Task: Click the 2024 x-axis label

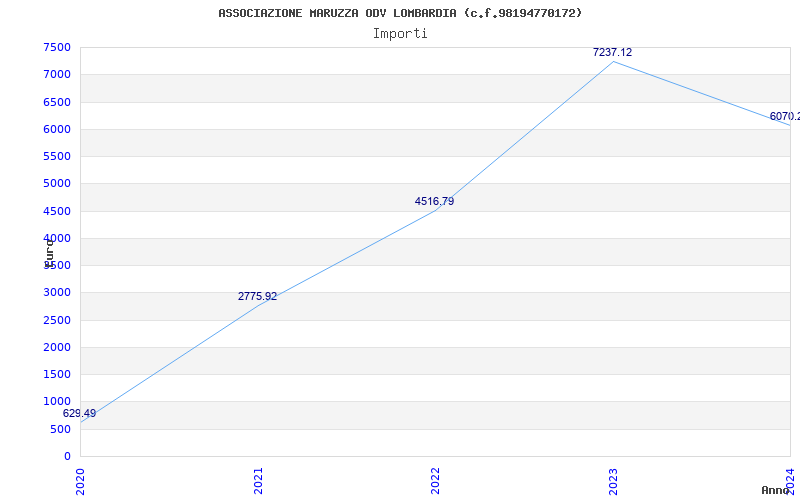Action: (x=790, y=481)
